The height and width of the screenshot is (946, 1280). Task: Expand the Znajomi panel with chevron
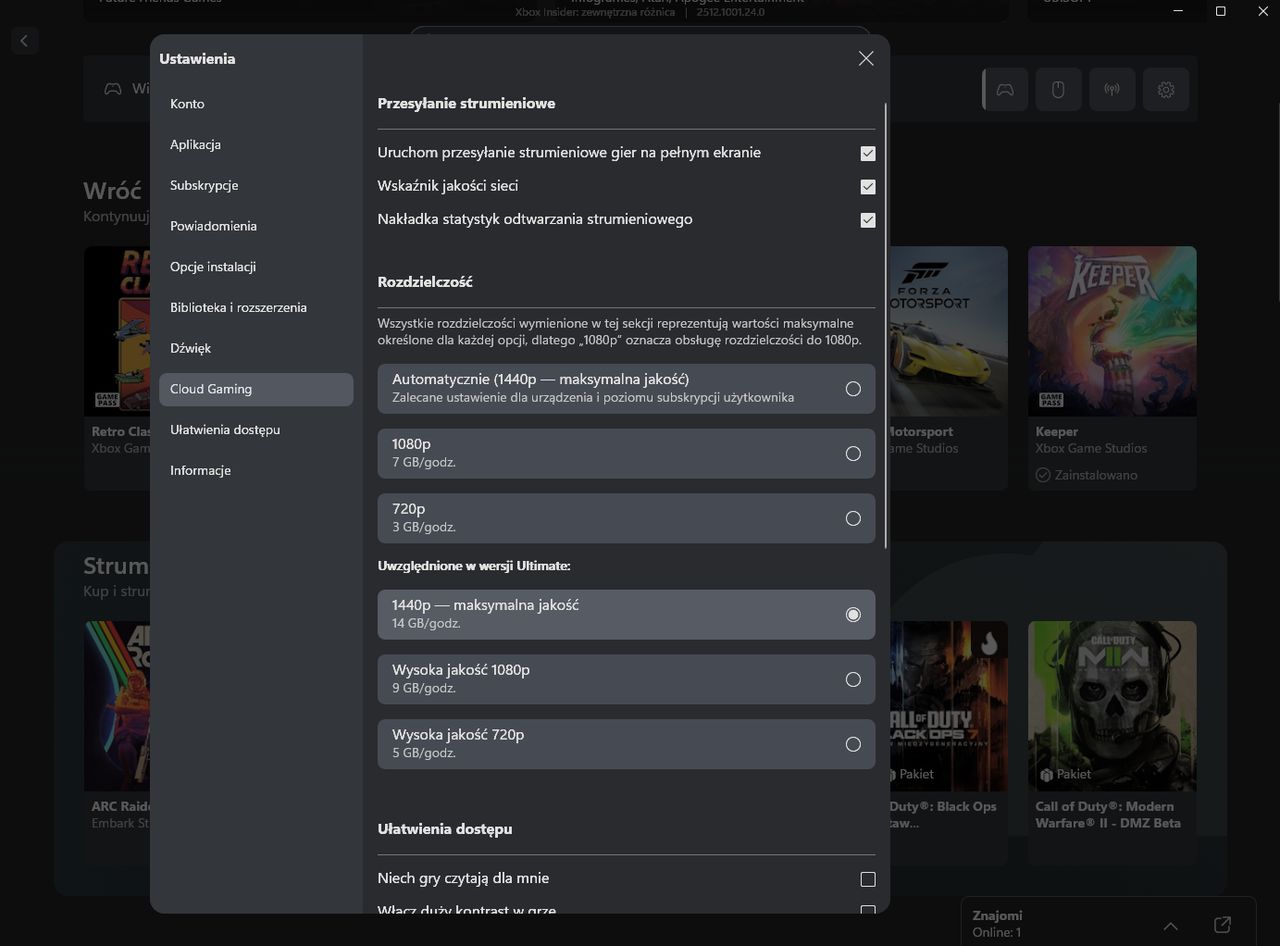[1170, 925]
